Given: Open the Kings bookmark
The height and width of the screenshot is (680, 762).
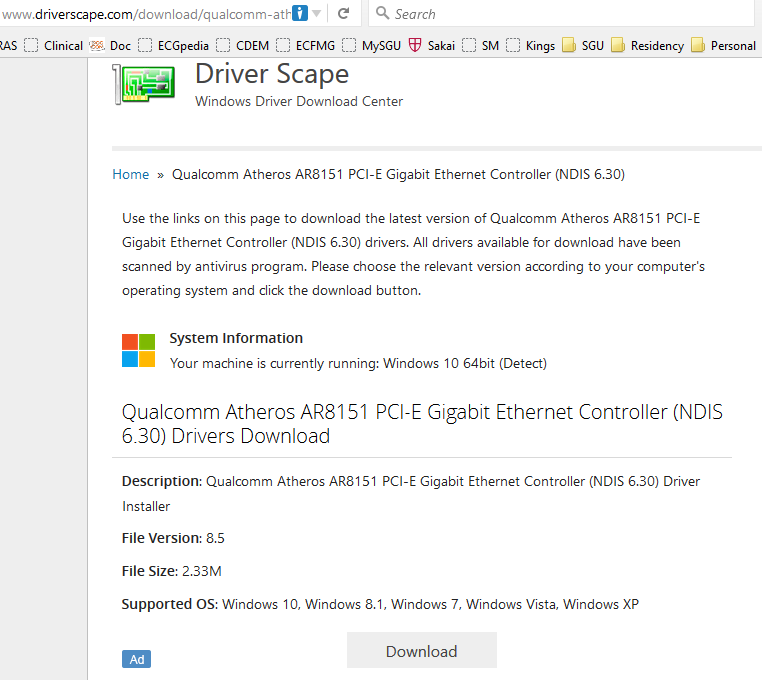Looking at the screenshot, I should (x=530, y=46).
